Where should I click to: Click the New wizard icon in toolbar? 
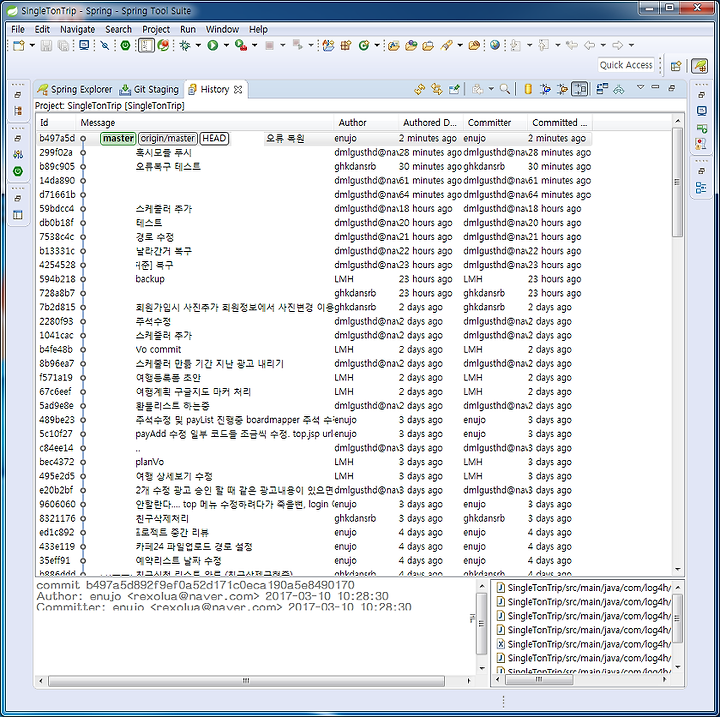click(x=19, y=45)
